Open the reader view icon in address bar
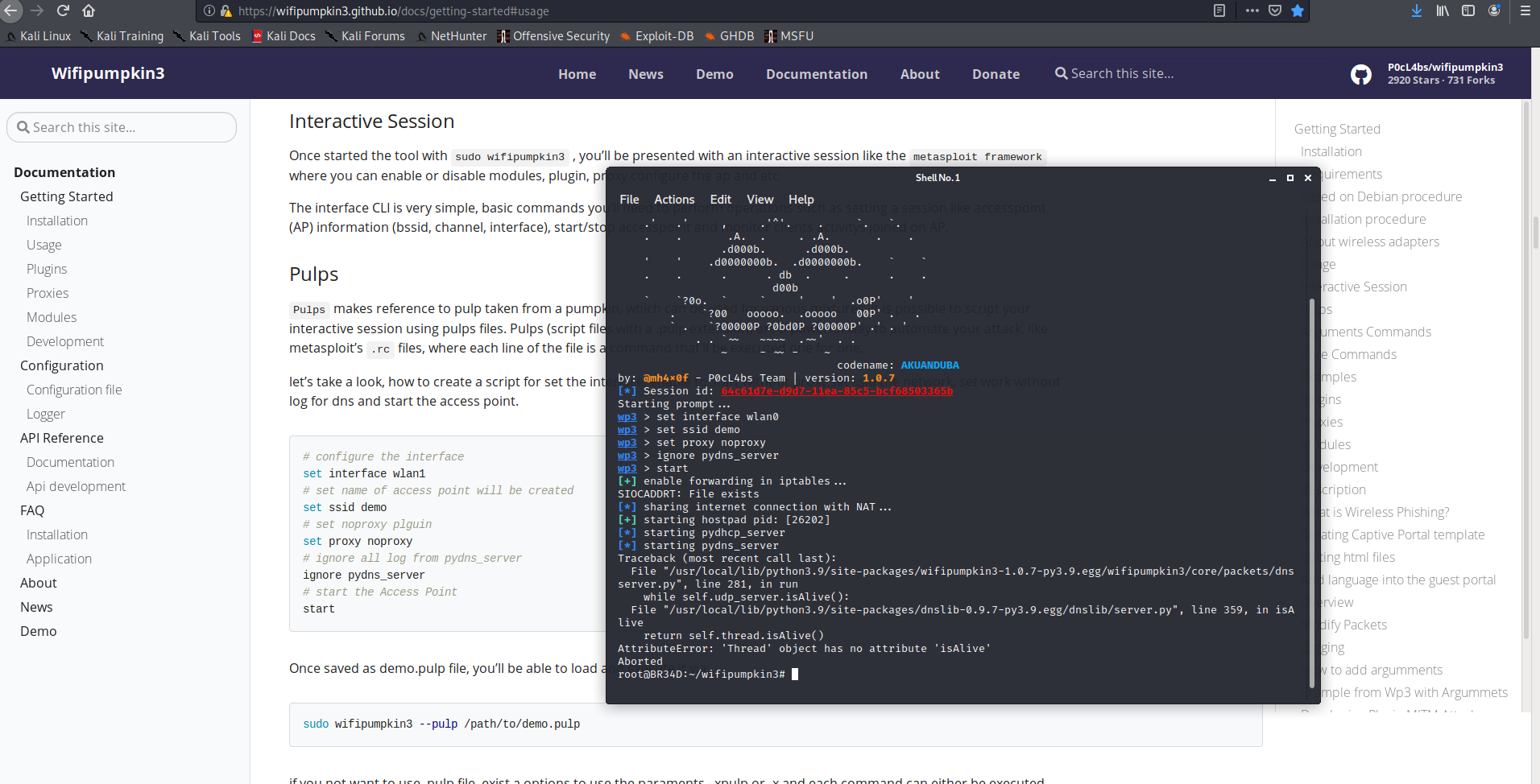 coord(1219,10)
